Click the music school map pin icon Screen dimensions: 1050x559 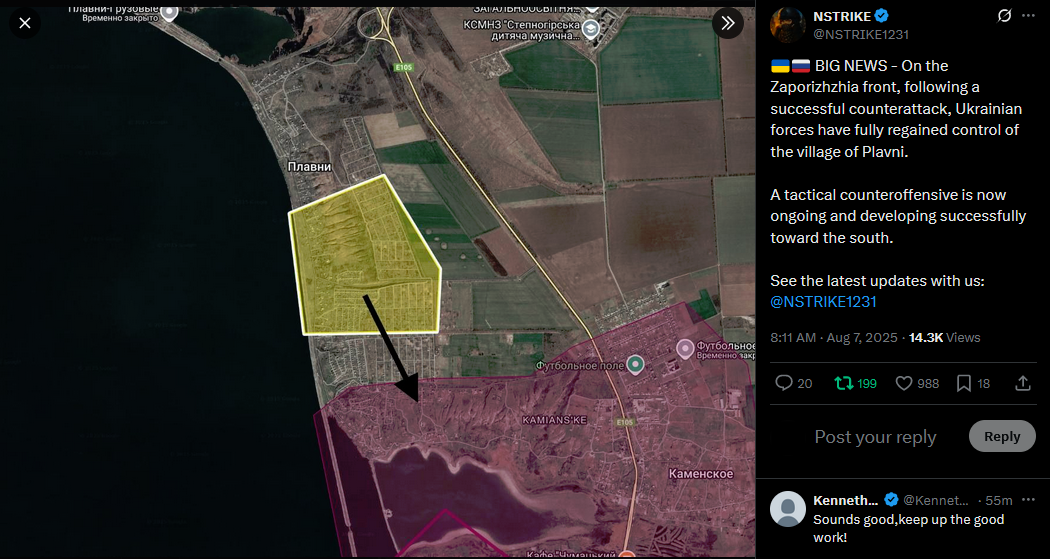[591, 28]
